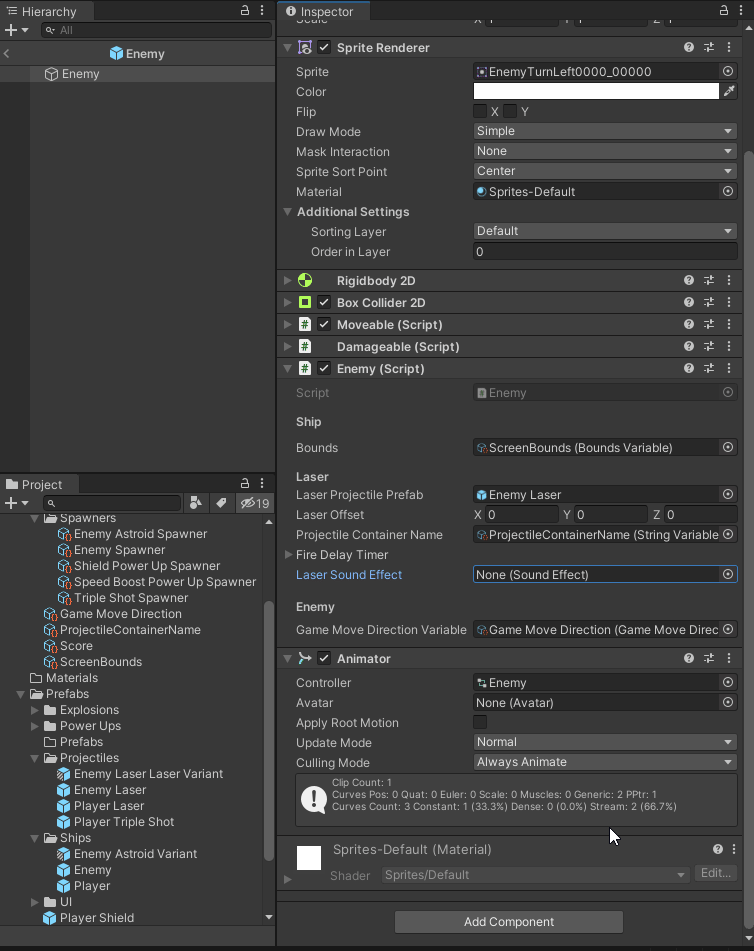This screenshot has width=754, height=951.
Task: Enable the Apply Root Motion checkbox
Action: pos(480,723)
